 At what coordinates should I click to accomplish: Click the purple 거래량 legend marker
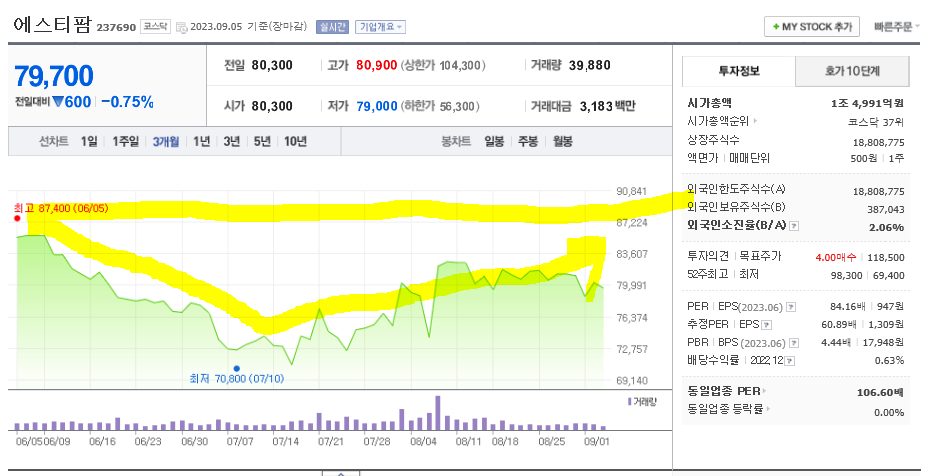pos(630,402)
